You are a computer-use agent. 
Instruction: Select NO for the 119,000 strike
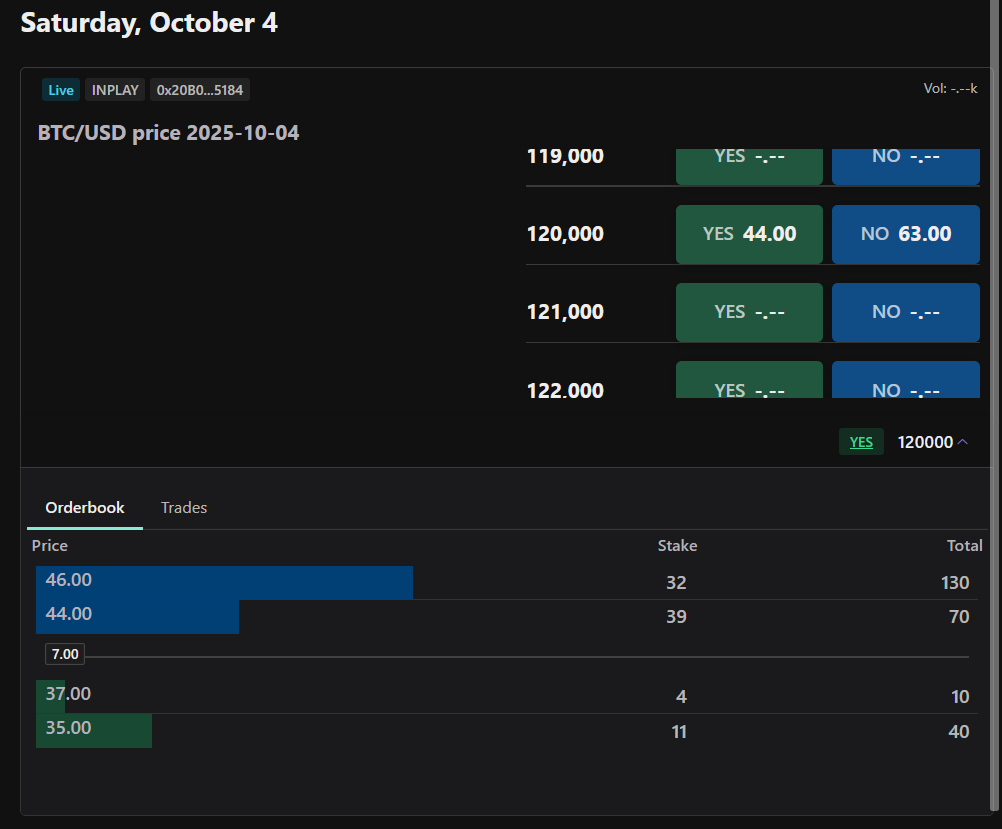coord(905,164)
